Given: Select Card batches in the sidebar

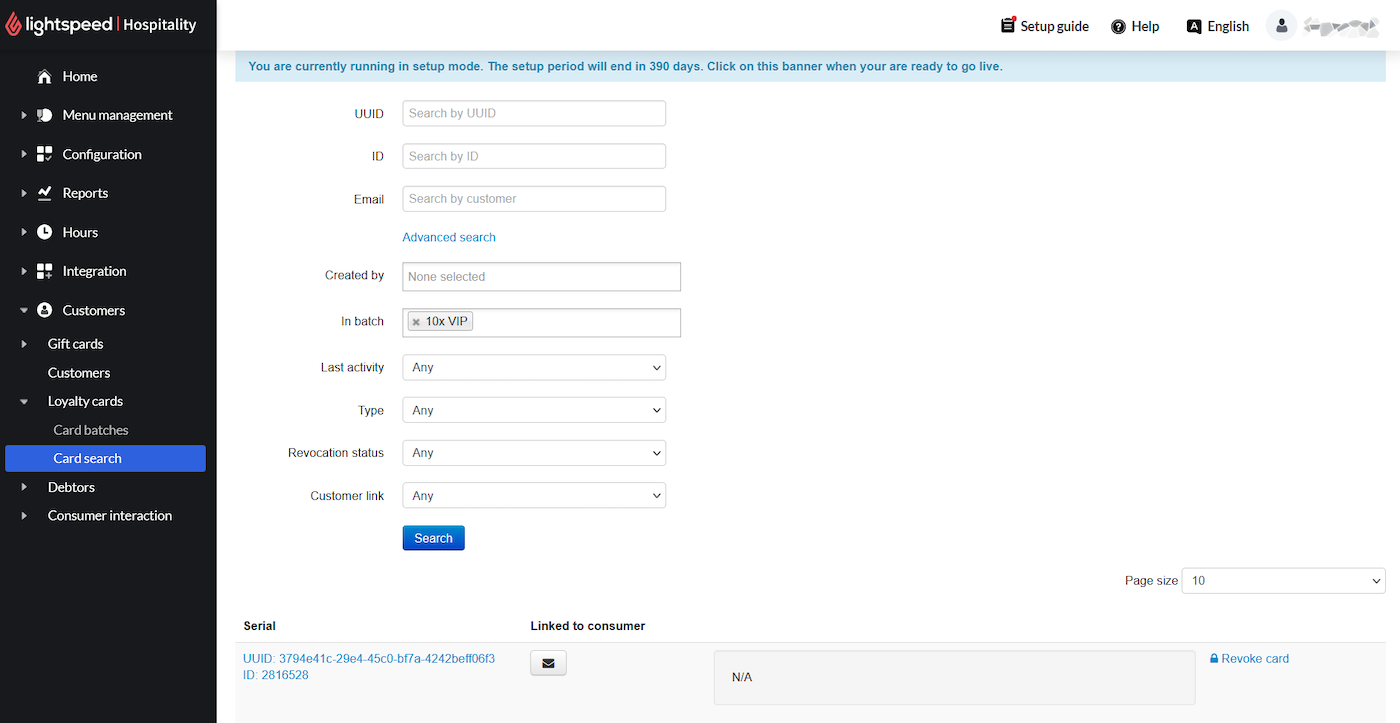Looking at the screenshot, I should [x=91, y=430].
